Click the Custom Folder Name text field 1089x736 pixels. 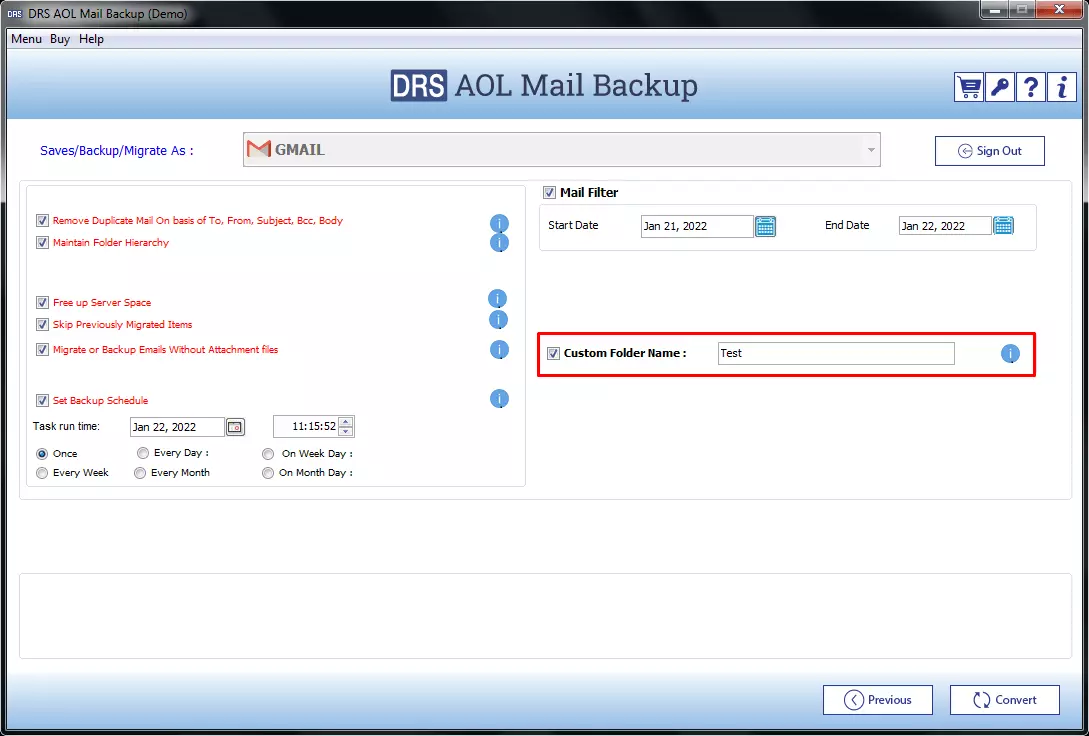836,353
